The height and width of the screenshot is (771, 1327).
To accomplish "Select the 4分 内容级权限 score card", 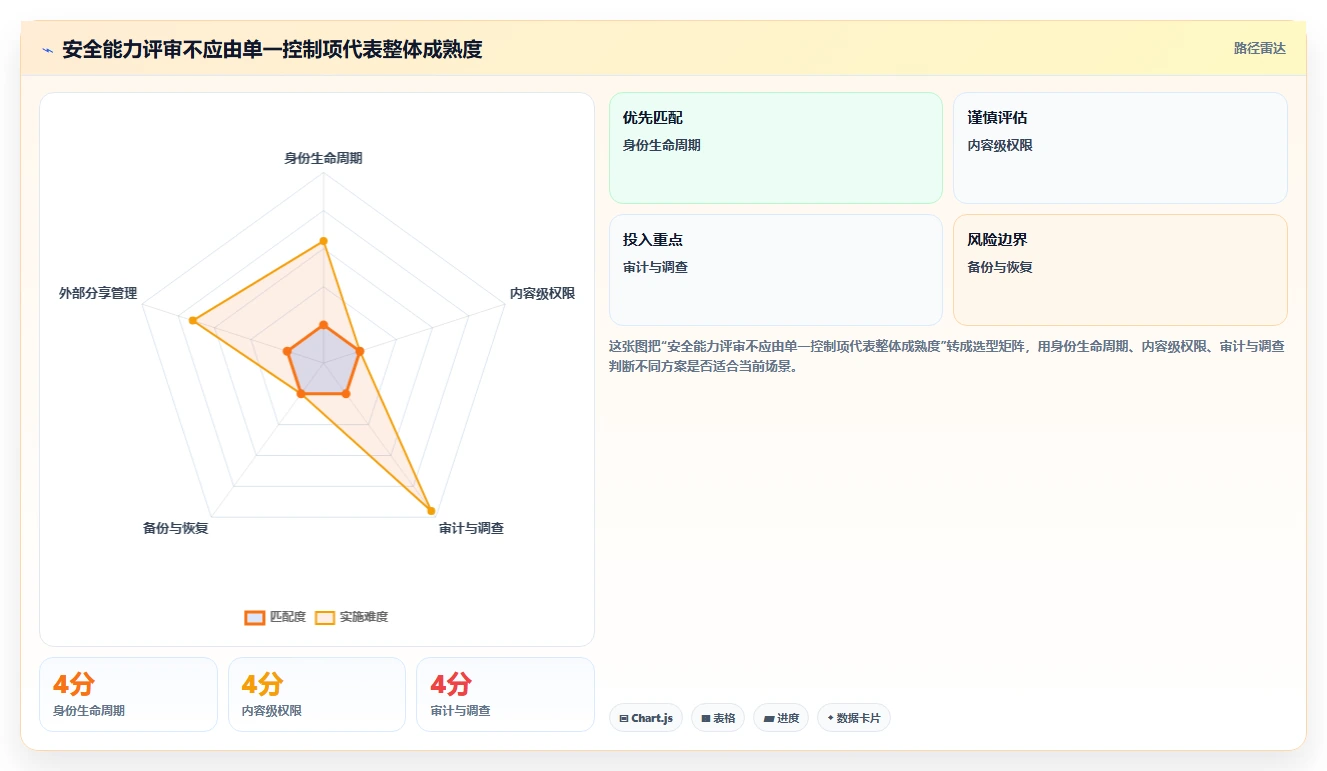I will tap(317, 694).
